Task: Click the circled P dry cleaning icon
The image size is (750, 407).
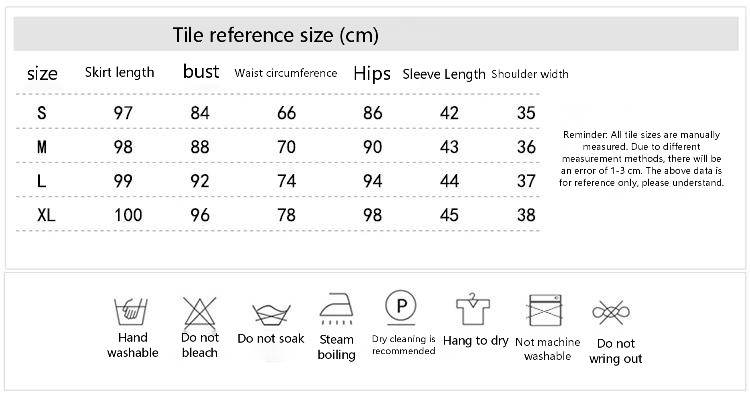Action: click(x=403, y=304)
